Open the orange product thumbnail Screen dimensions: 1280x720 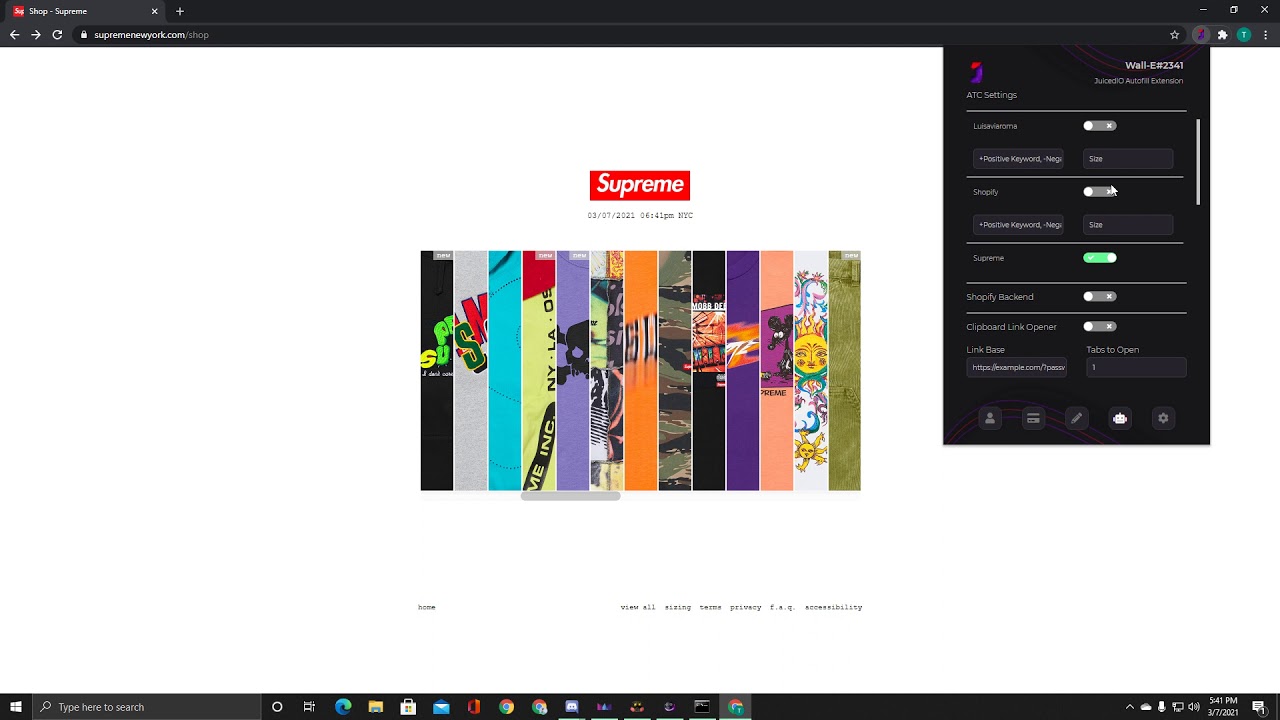click(641, 371)
